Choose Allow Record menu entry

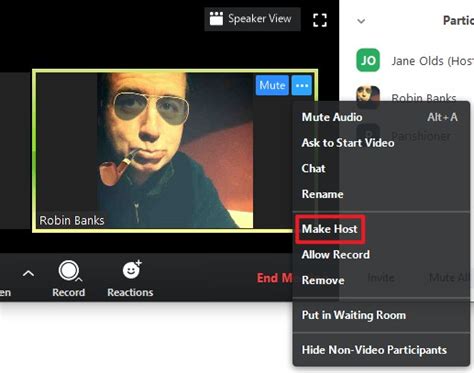(x=381, y=255)
